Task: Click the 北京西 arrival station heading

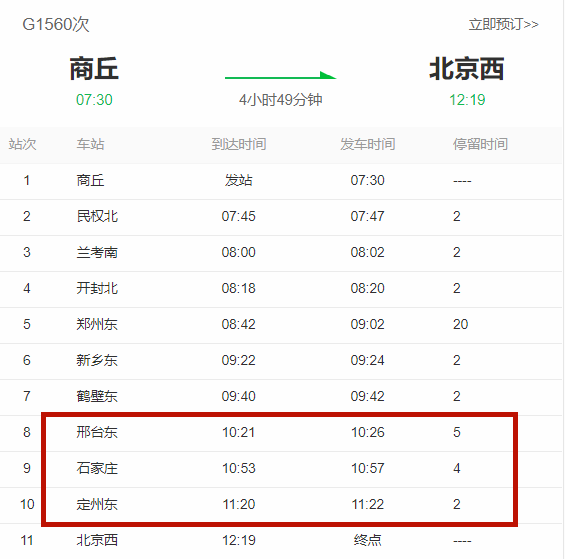Action: click(467, 69)
